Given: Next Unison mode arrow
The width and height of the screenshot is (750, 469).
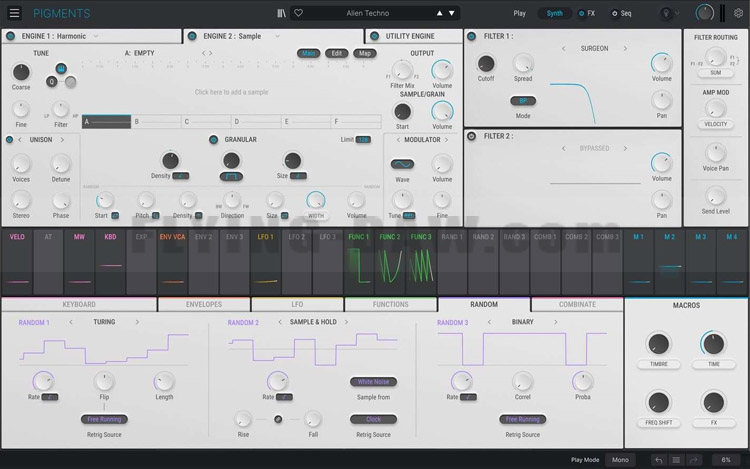Looking at the screenshot, I should coord(62,140).
